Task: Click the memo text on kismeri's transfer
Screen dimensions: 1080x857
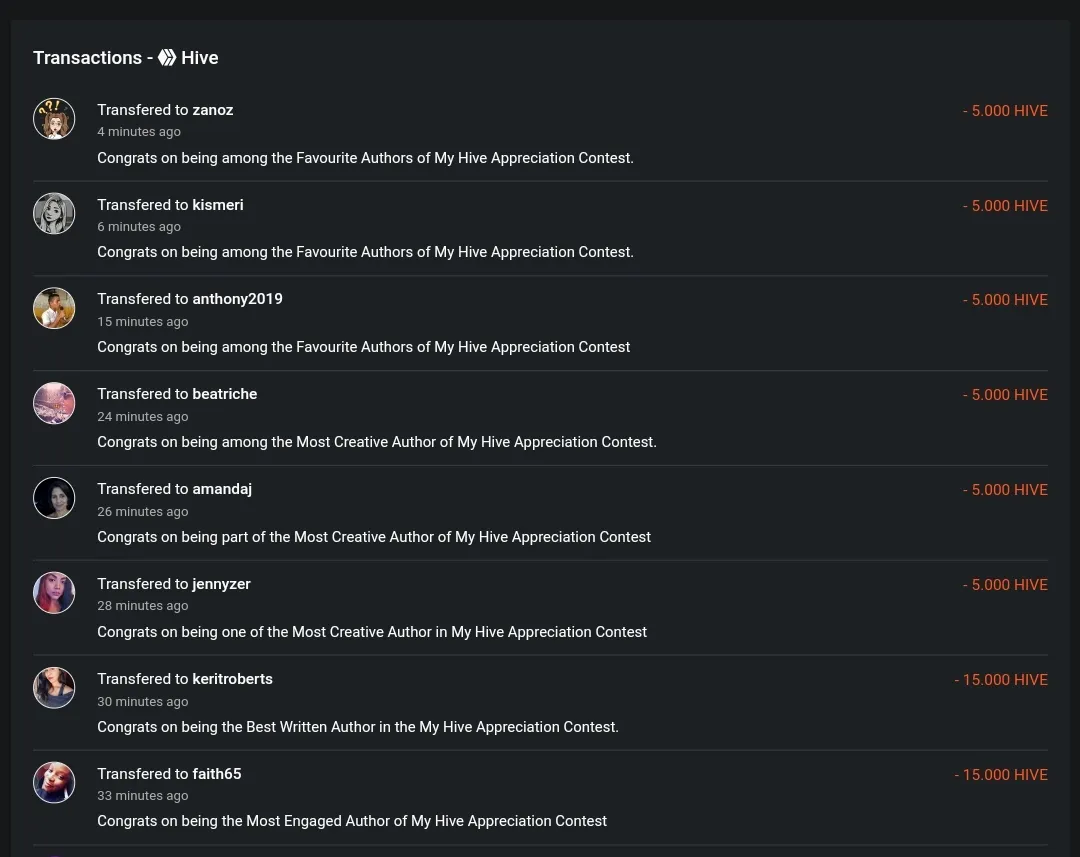Action: pos(365,252)
